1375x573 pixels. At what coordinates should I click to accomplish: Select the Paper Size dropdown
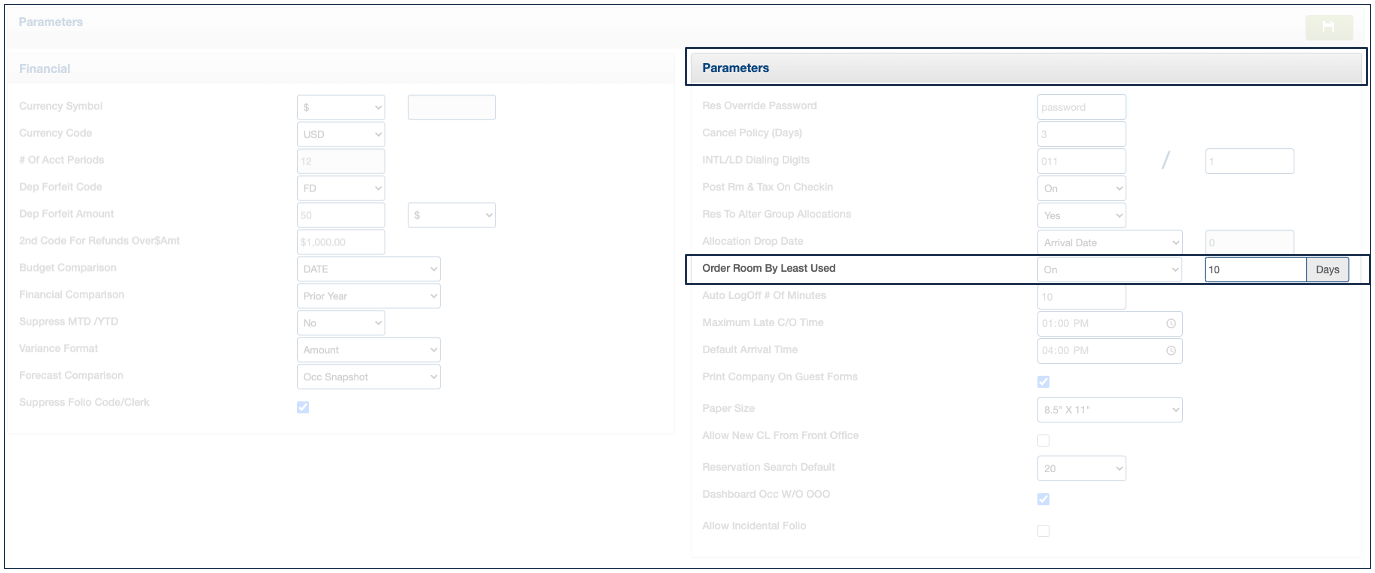point(1109,409)
